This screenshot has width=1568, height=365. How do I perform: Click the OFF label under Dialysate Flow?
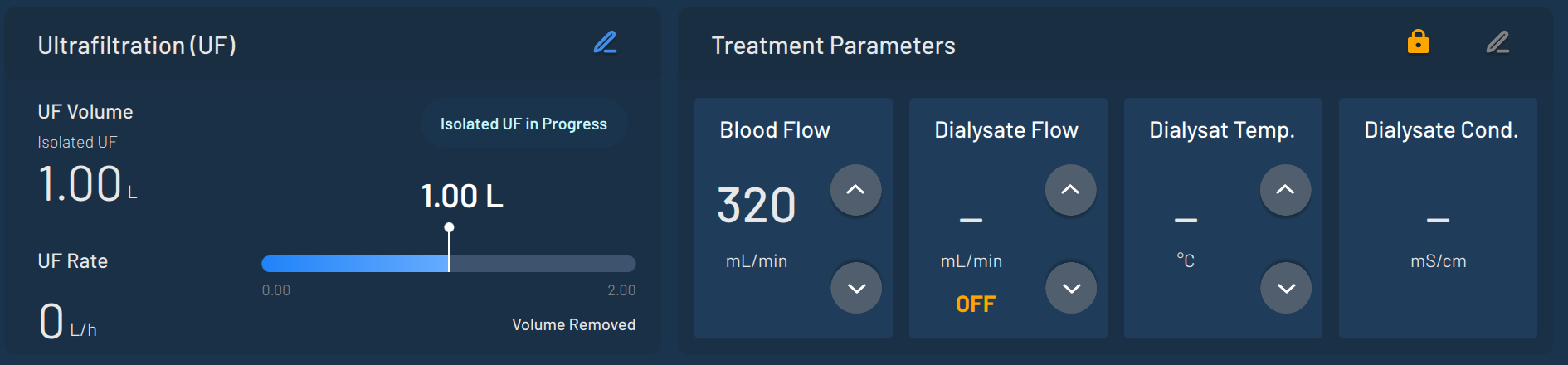point(975,304)
